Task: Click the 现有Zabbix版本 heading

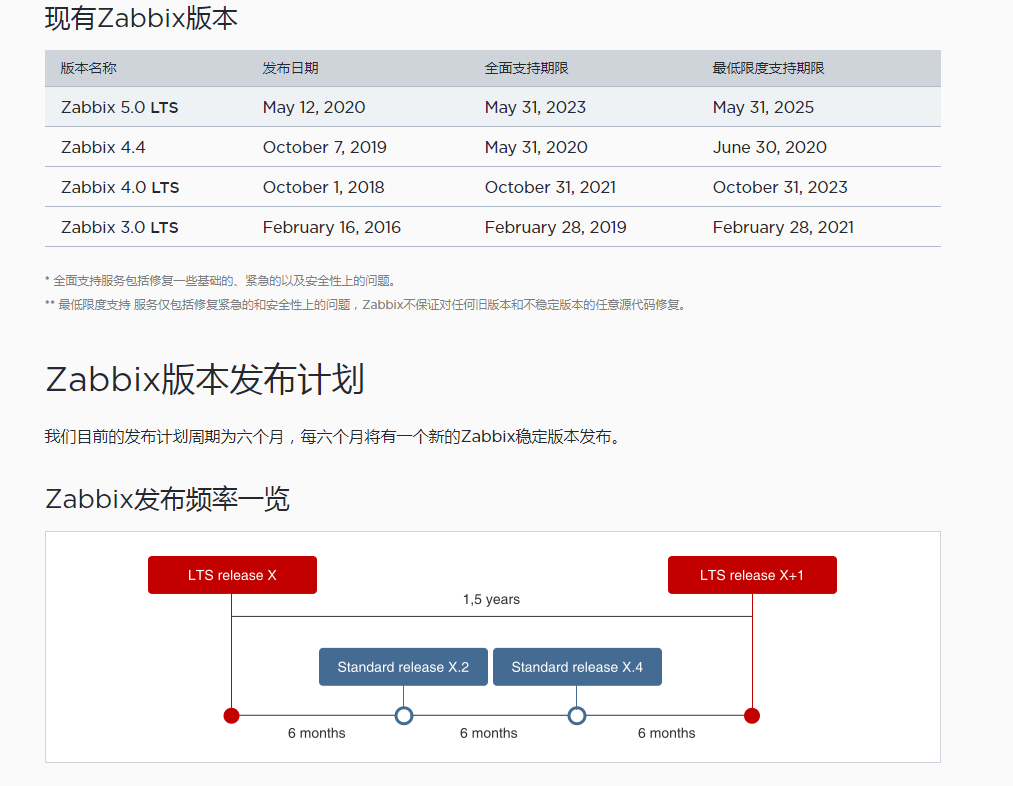Action: pyautogui.click(x=141, y=18)
